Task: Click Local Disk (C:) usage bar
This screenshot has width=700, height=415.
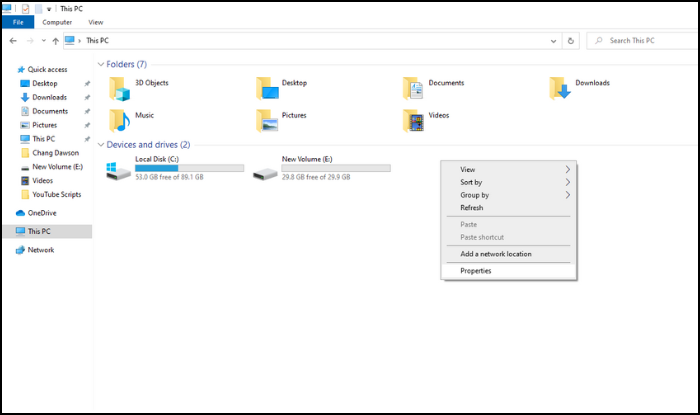Action: [189, 168]
